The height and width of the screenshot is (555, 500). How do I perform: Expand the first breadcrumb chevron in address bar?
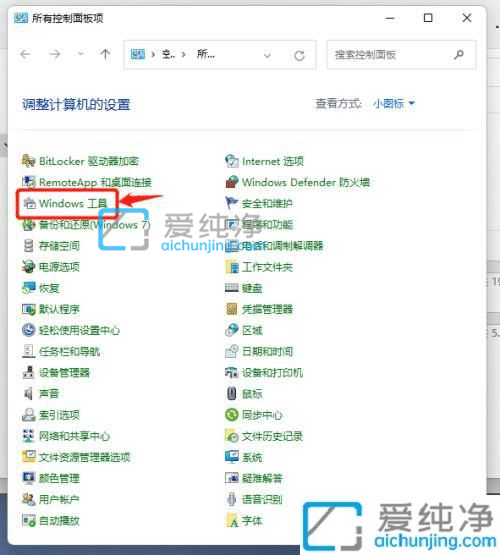(x=153, y=55)
